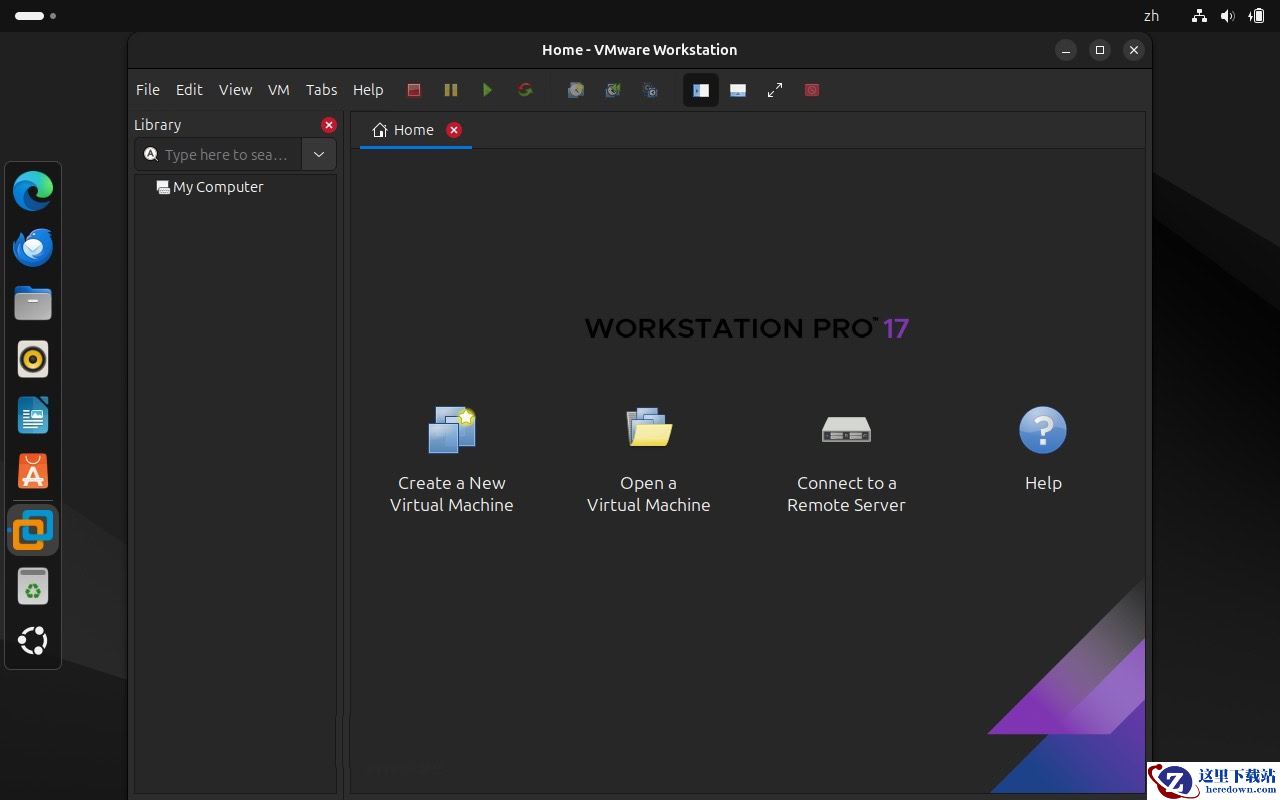Screen dimensions: 1280x800
Task: Click the Restart guest toolbar icon
Action: tap(525, 90)
